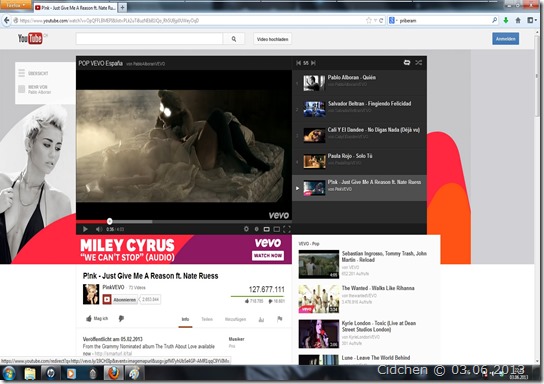Select Pablo Alboran - Quién in playlist
The width and height of the screenshot is (544, 384).
tap(359, 83)
